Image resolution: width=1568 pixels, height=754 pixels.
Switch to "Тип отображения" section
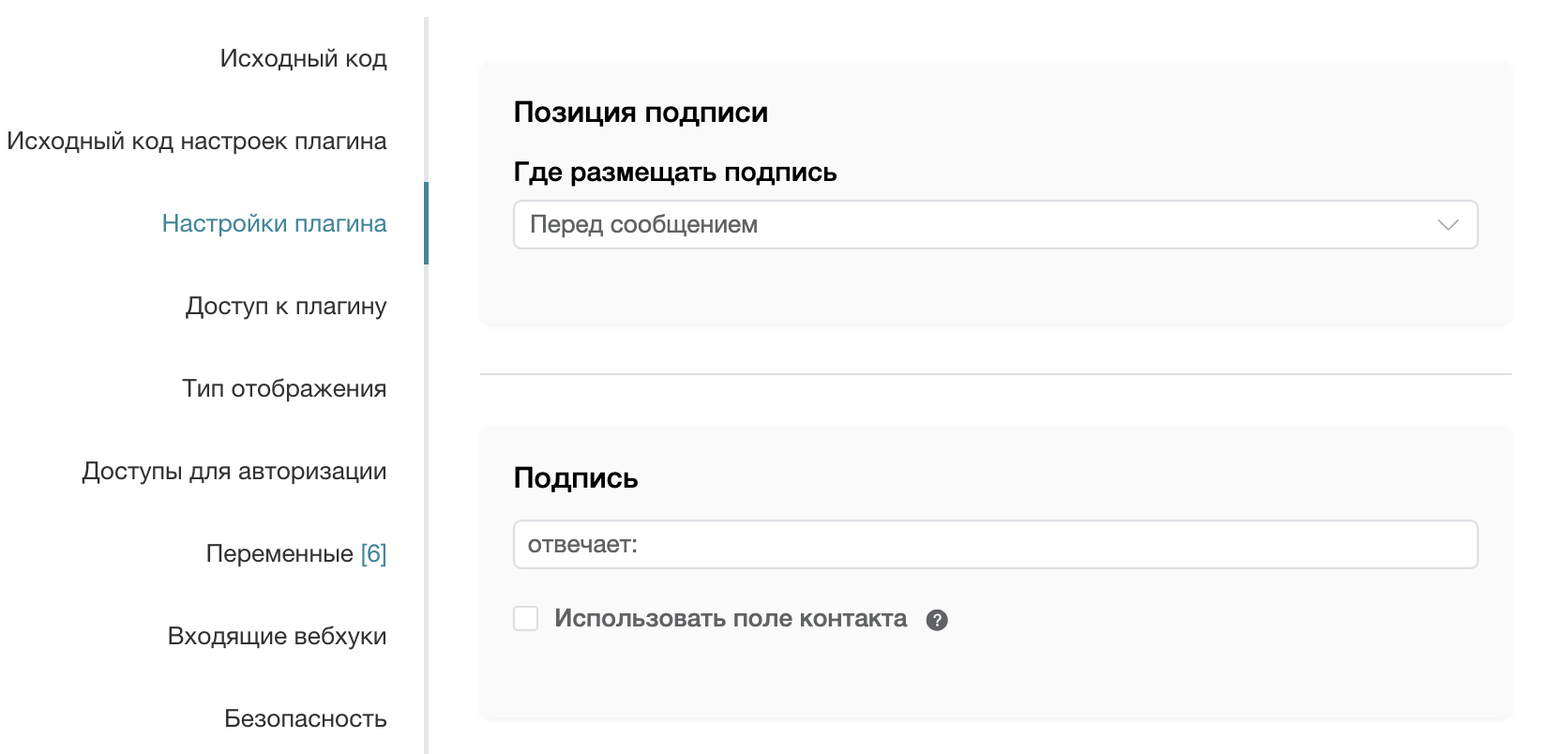[284, 388]
